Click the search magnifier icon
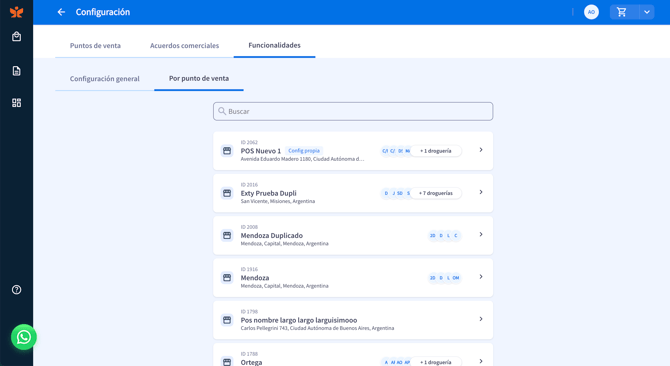This screenshot has height=366, width=670. [x=222, y=111]
